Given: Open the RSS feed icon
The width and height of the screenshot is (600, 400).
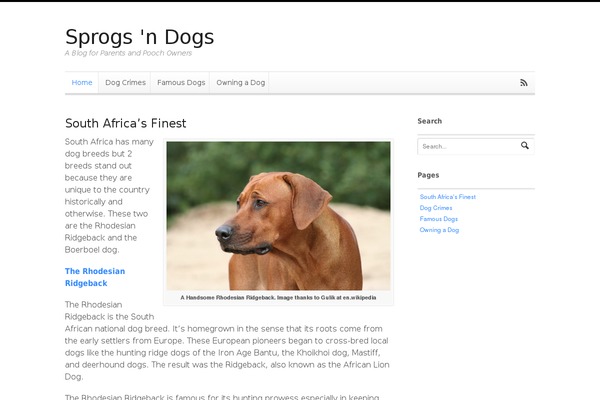Looking at the screenshot, I should 523,83.
